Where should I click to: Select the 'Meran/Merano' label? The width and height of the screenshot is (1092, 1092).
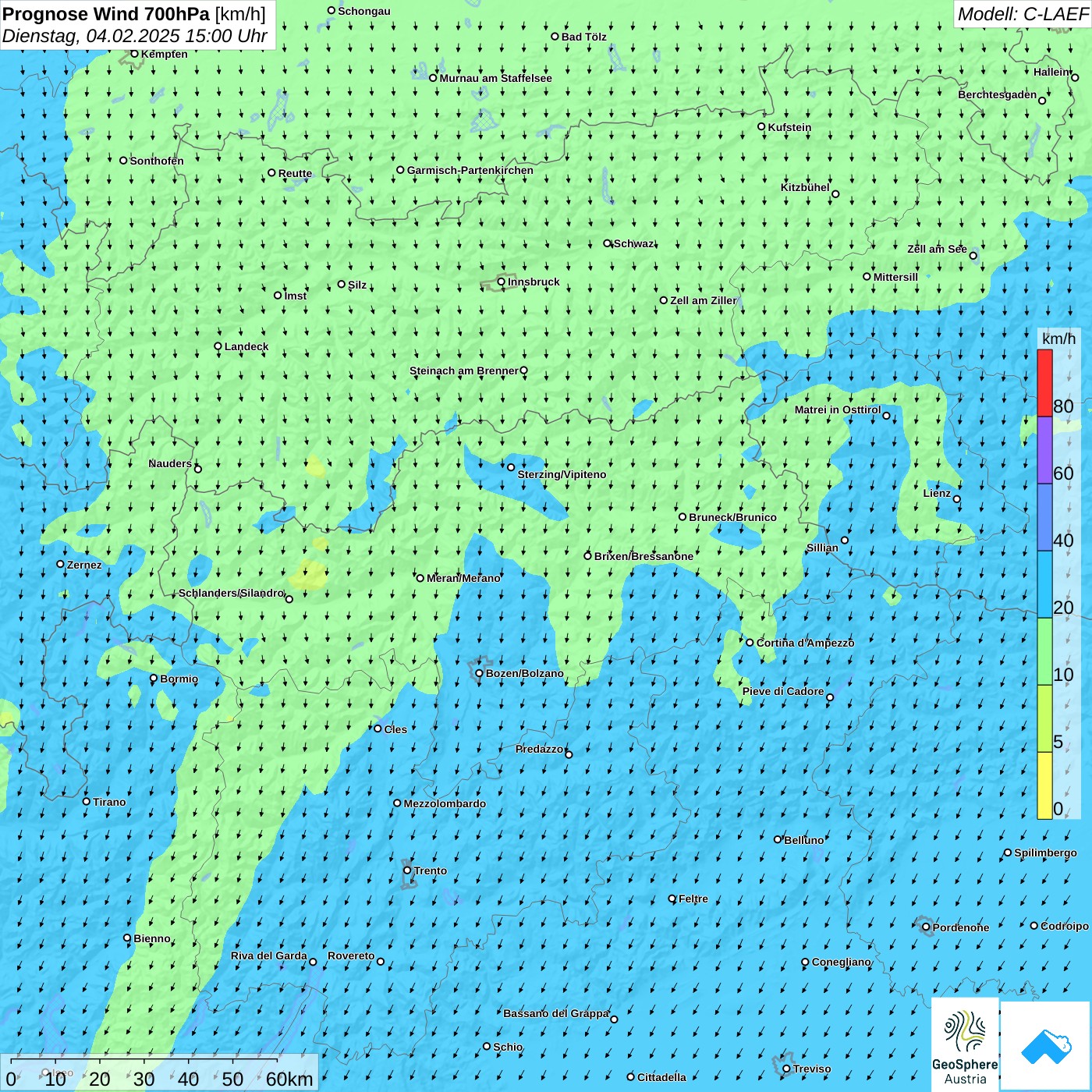pos(463,578)
